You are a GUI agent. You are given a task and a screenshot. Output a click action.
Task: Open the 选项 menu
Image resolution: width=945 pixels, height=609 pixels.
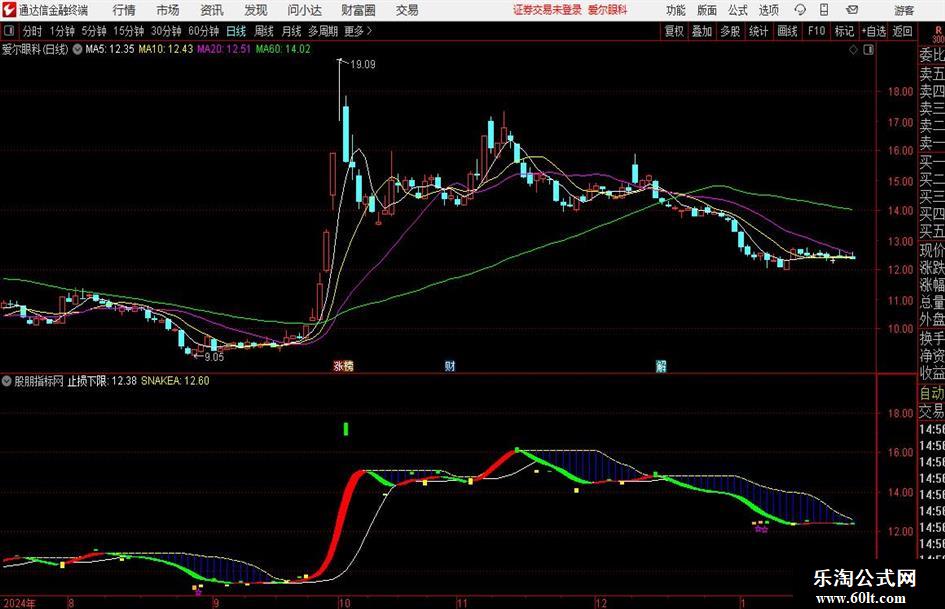tap(768, 10)
